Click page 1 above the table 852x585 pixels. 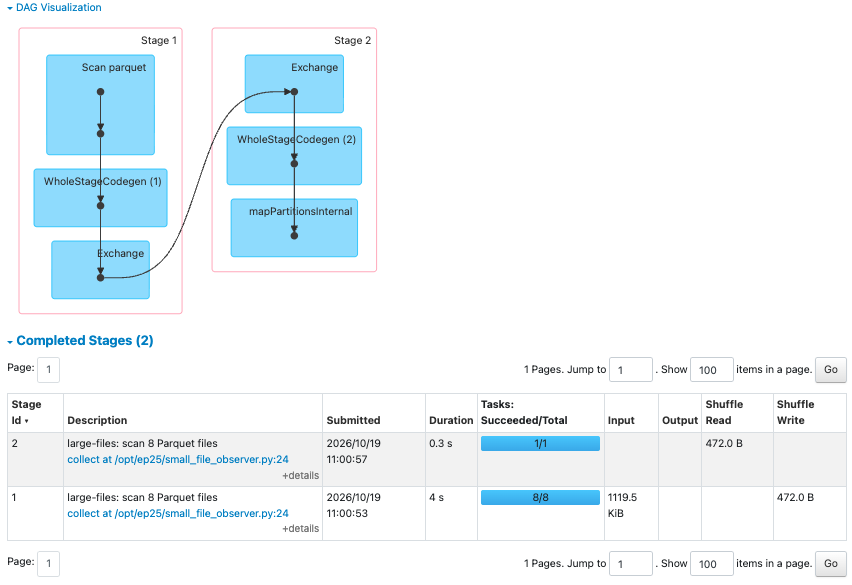48,370
